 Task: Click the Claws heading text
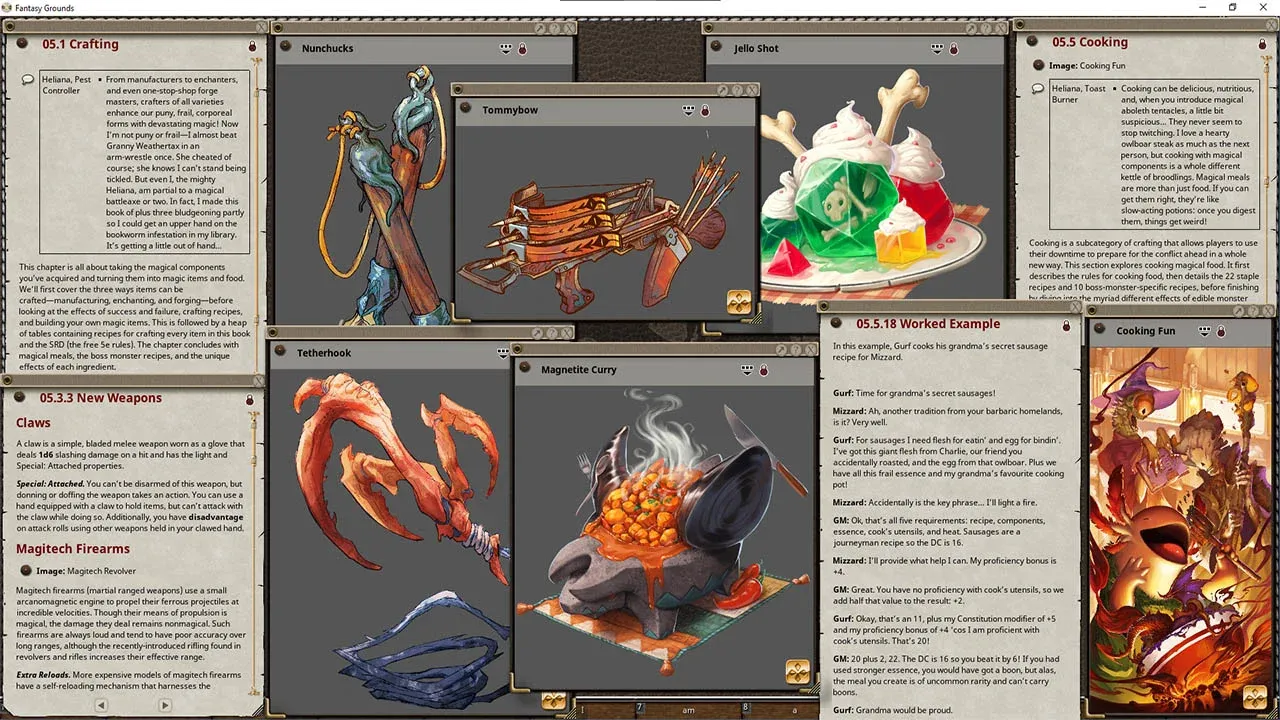(x=33, y=423)
